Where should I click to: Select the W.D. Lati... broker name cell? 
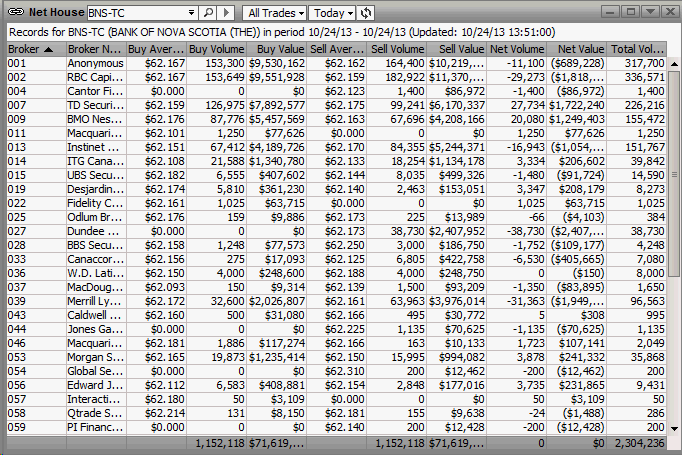point(95,273)
